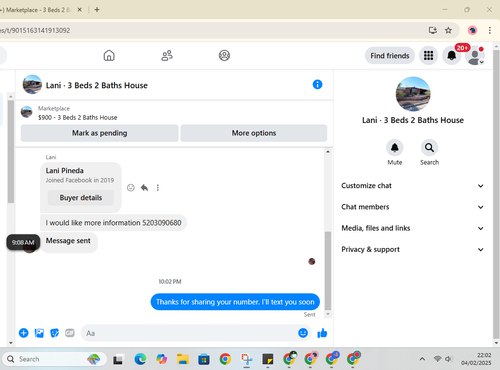
Task: Send a thumbs up like
Action: [322, 333]
